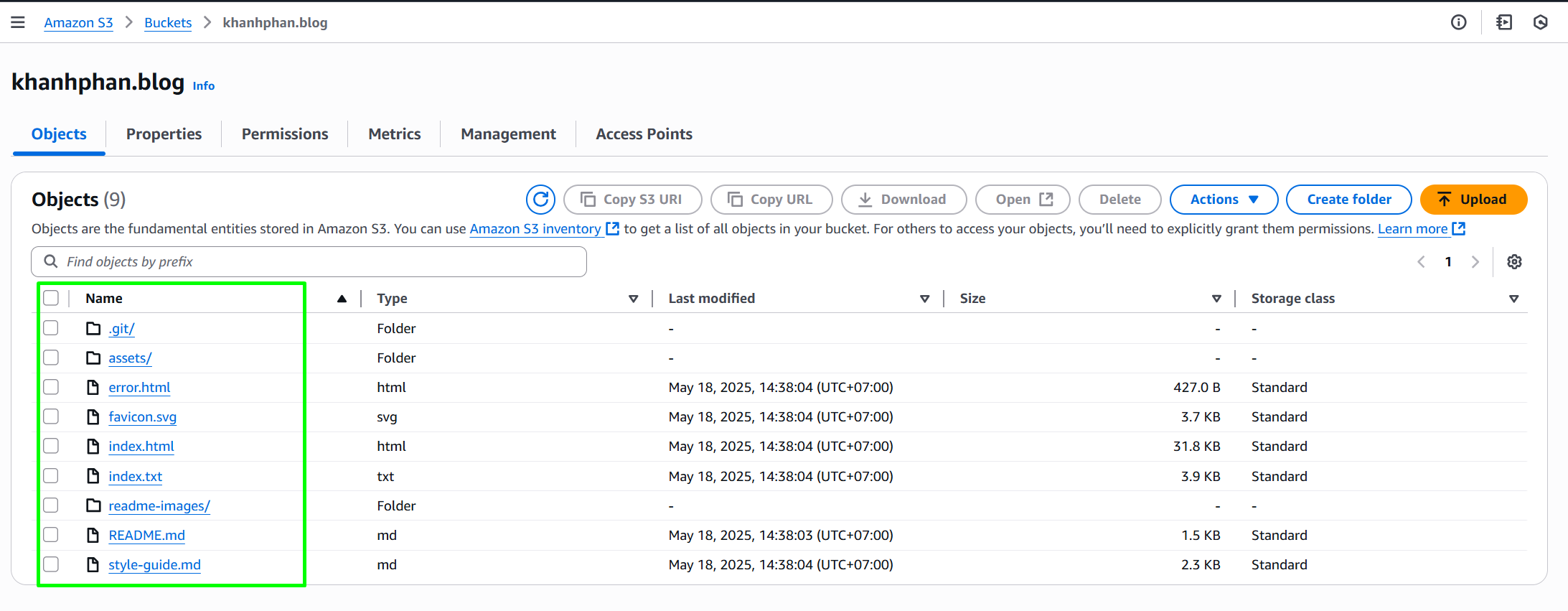Open the Metrics tab

394,134
